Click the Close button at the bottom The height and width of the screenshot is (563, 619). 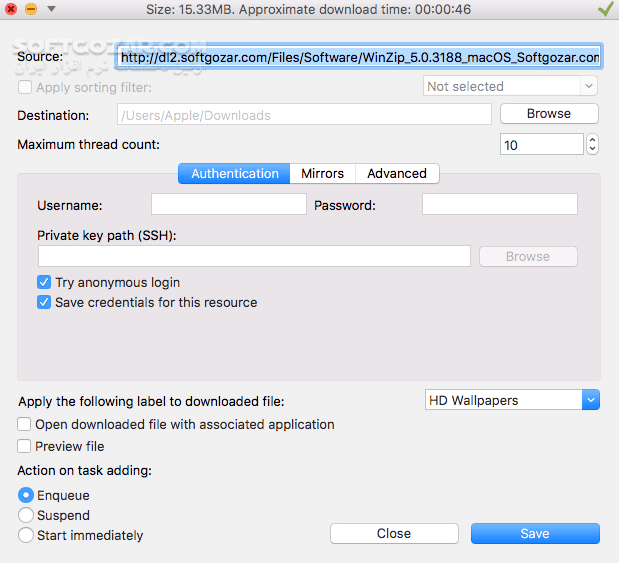pos(394,534)
